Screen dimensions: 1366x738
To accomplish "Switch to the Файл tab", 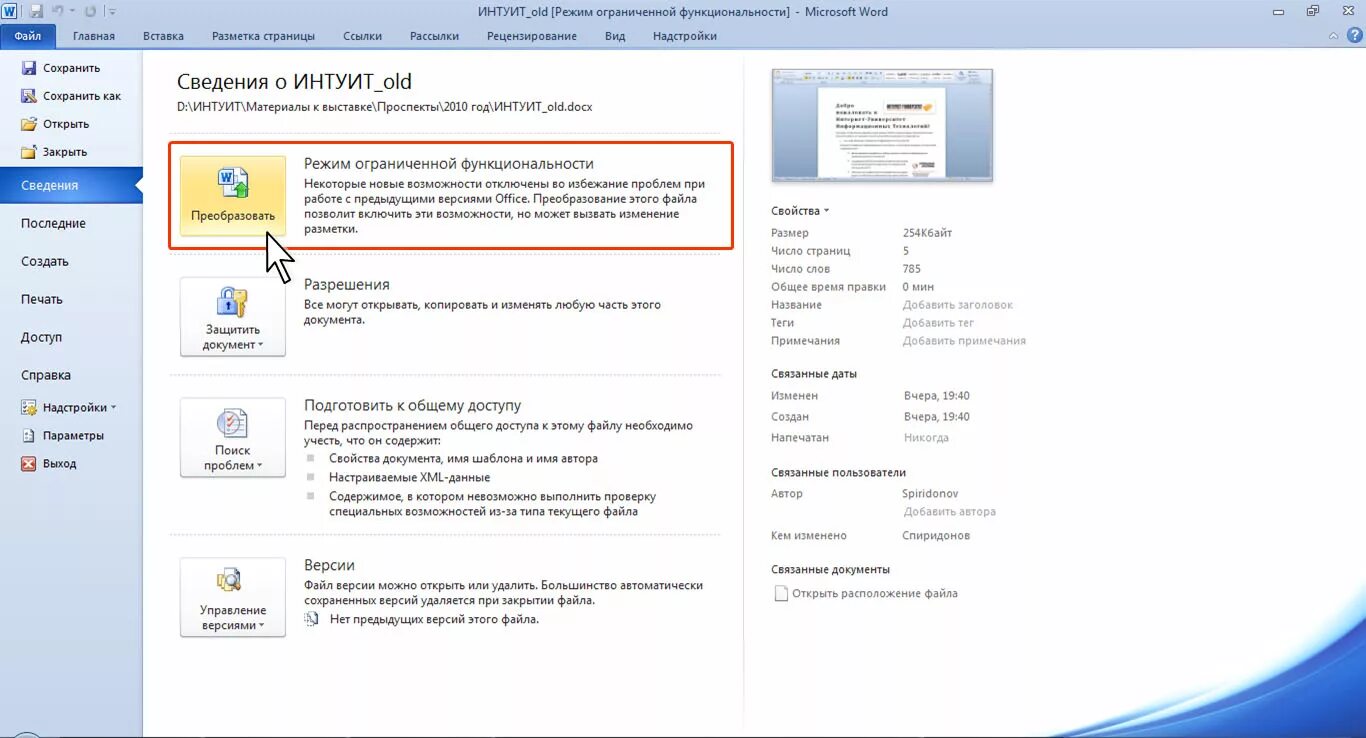I will pos(28,36).
